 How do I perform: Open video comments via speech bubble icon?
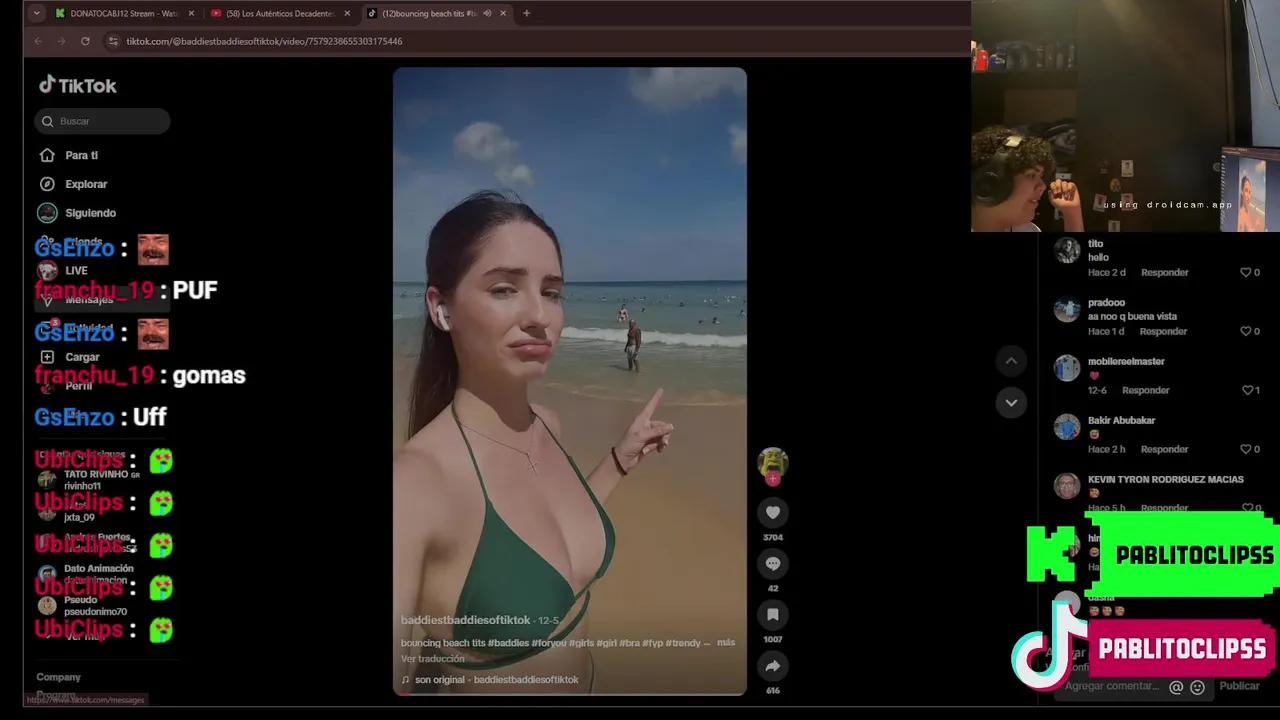tap(772, 564)
